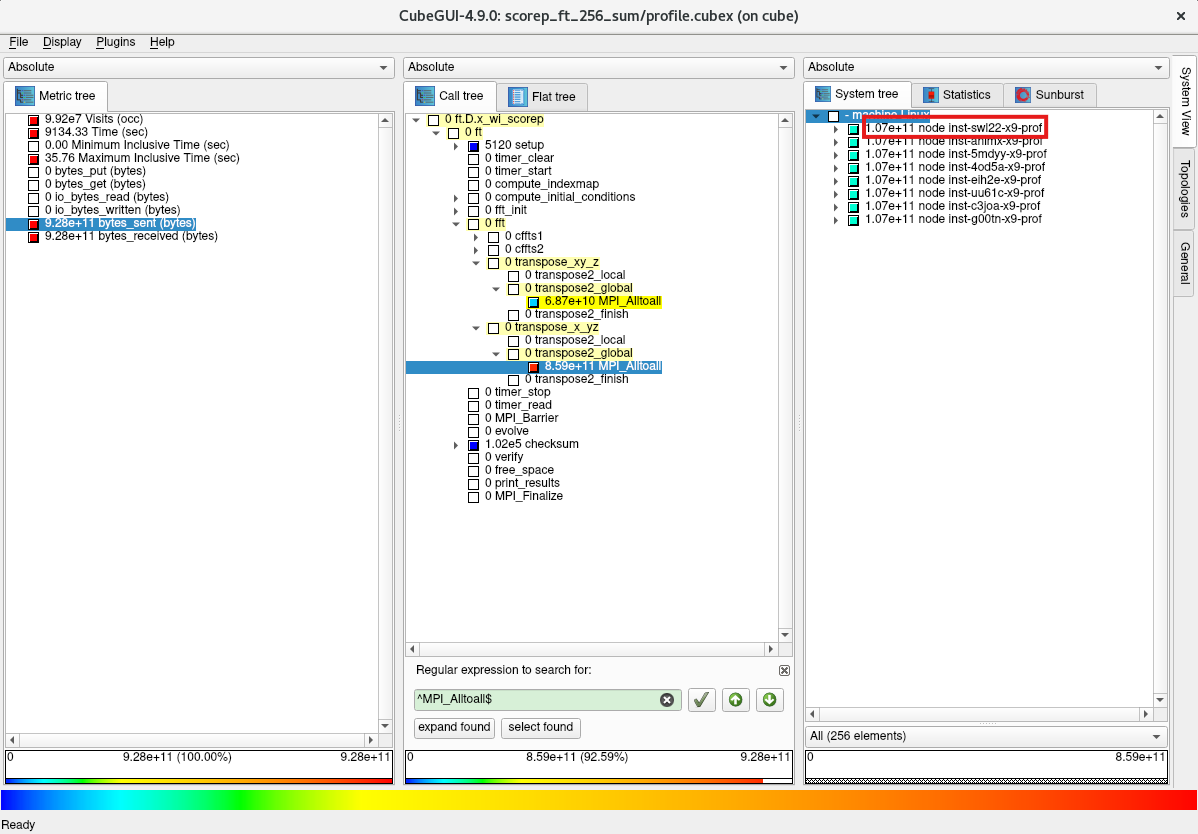
Task: Open the Topologies vertical side tab
Action: click(x=1184, y=188)
